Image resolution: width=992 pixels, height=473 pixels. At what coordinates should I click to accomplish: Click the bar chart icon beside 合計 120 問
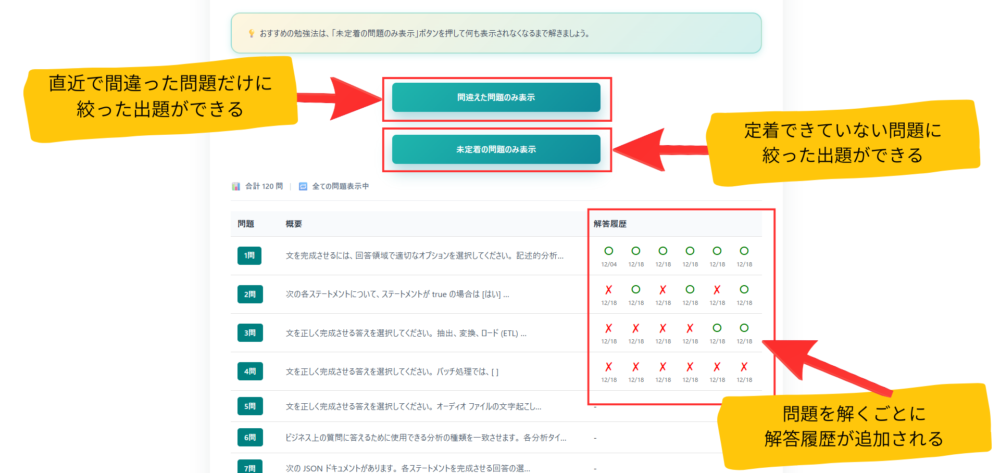236,186
